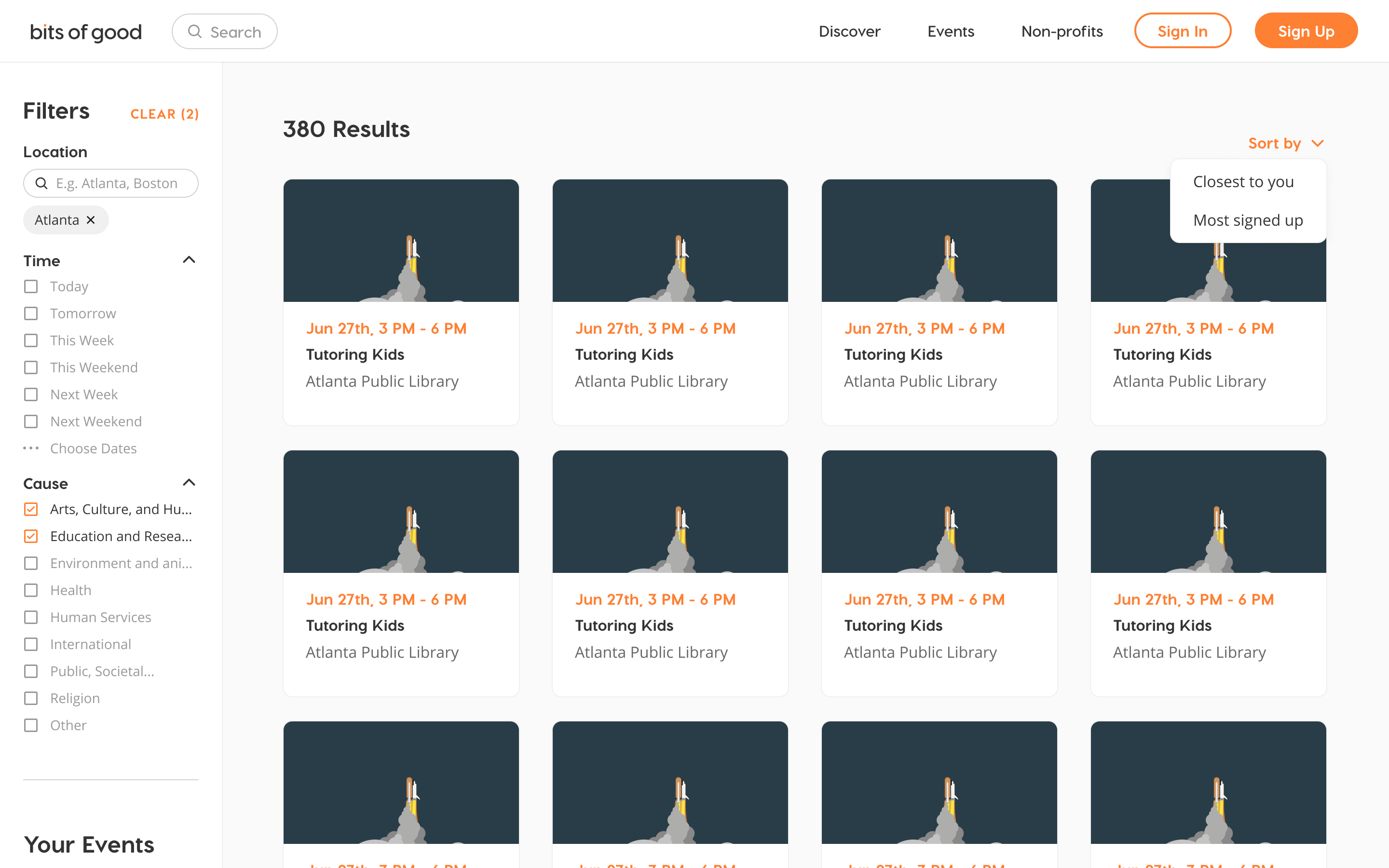The image size is (1389, 868).
Task: Click the magnifier icon in Search bar
Action: [194, 31]
